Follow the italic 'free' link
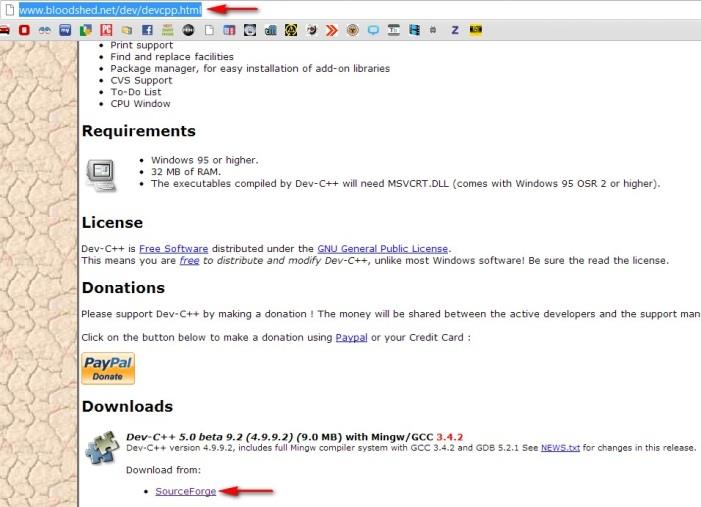This screenshot has height=507, width=701. (190, 260)
